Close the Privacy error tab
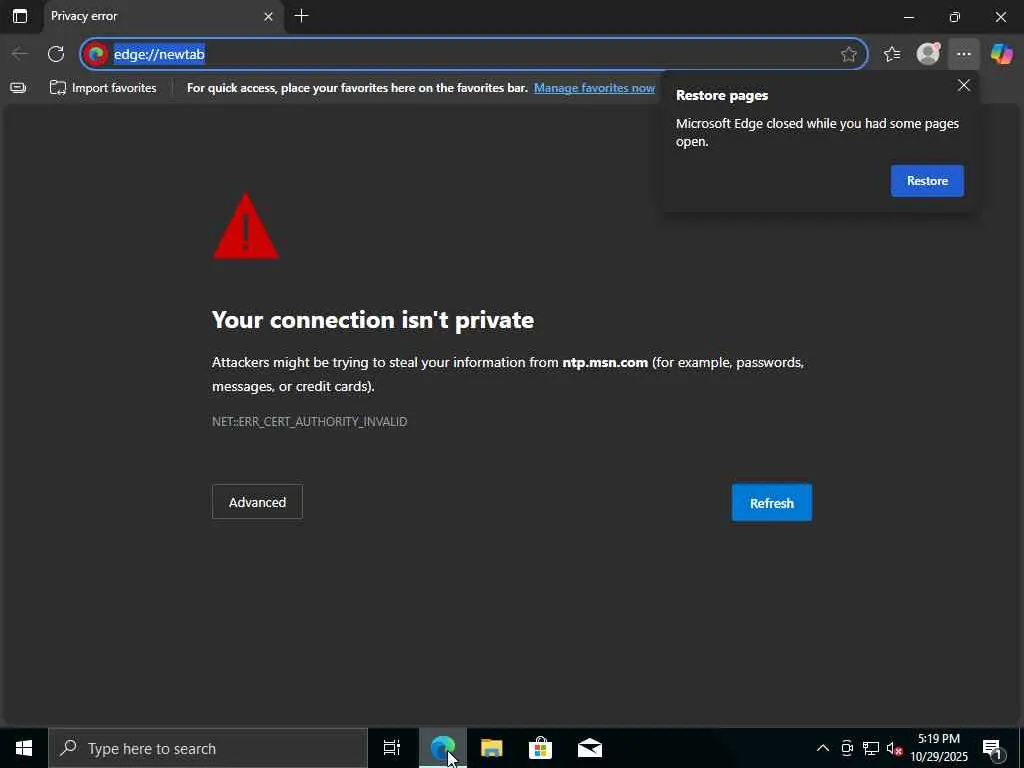 (268, 17)
